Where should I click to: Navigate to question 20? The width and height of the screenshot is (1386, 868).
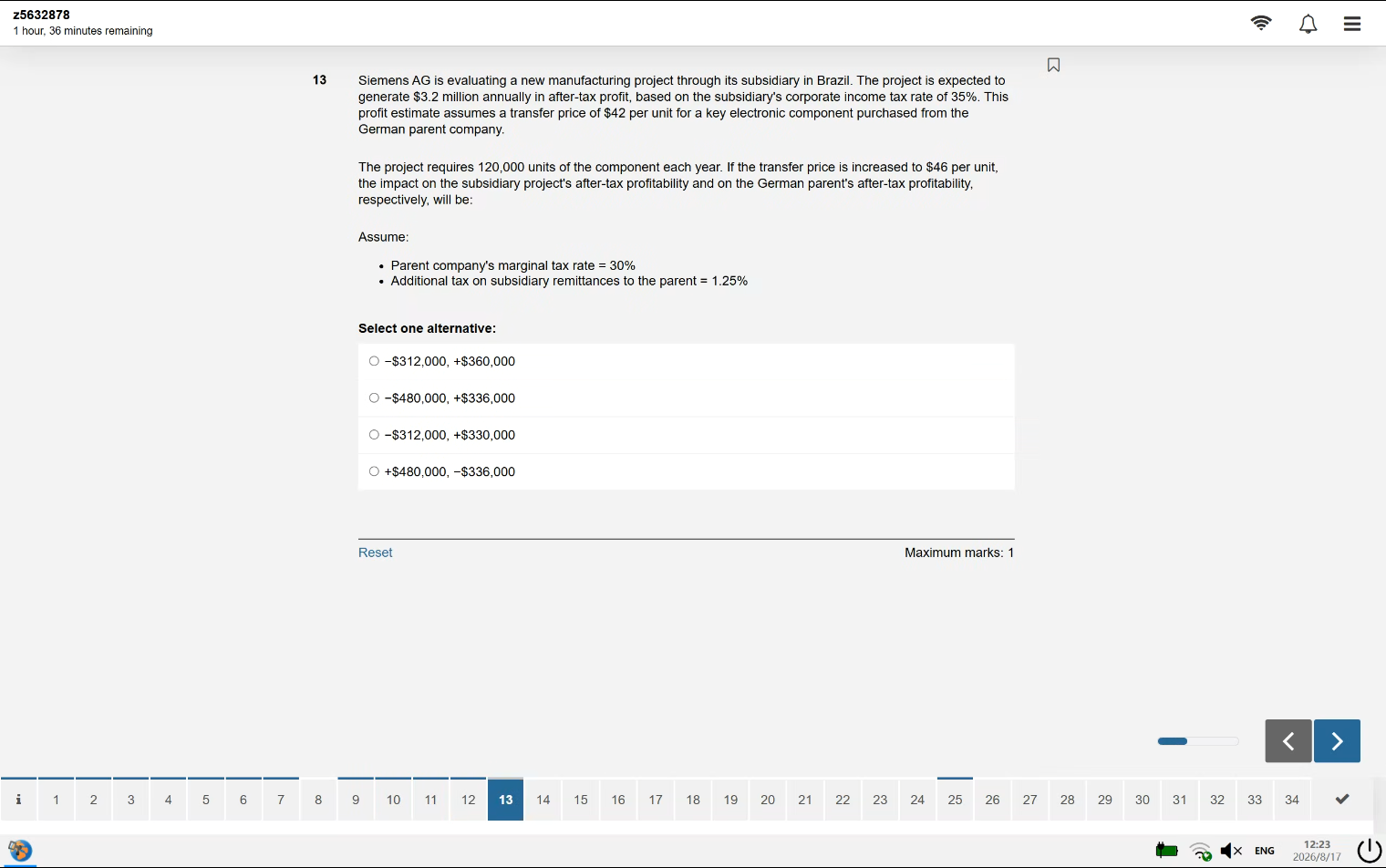(x=768, y=800)
